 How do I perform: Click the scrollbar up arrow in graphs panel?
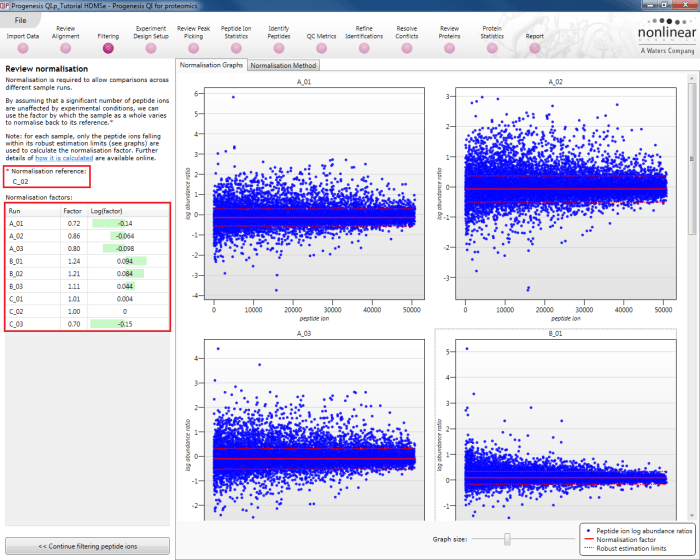[x=692, y=79]
